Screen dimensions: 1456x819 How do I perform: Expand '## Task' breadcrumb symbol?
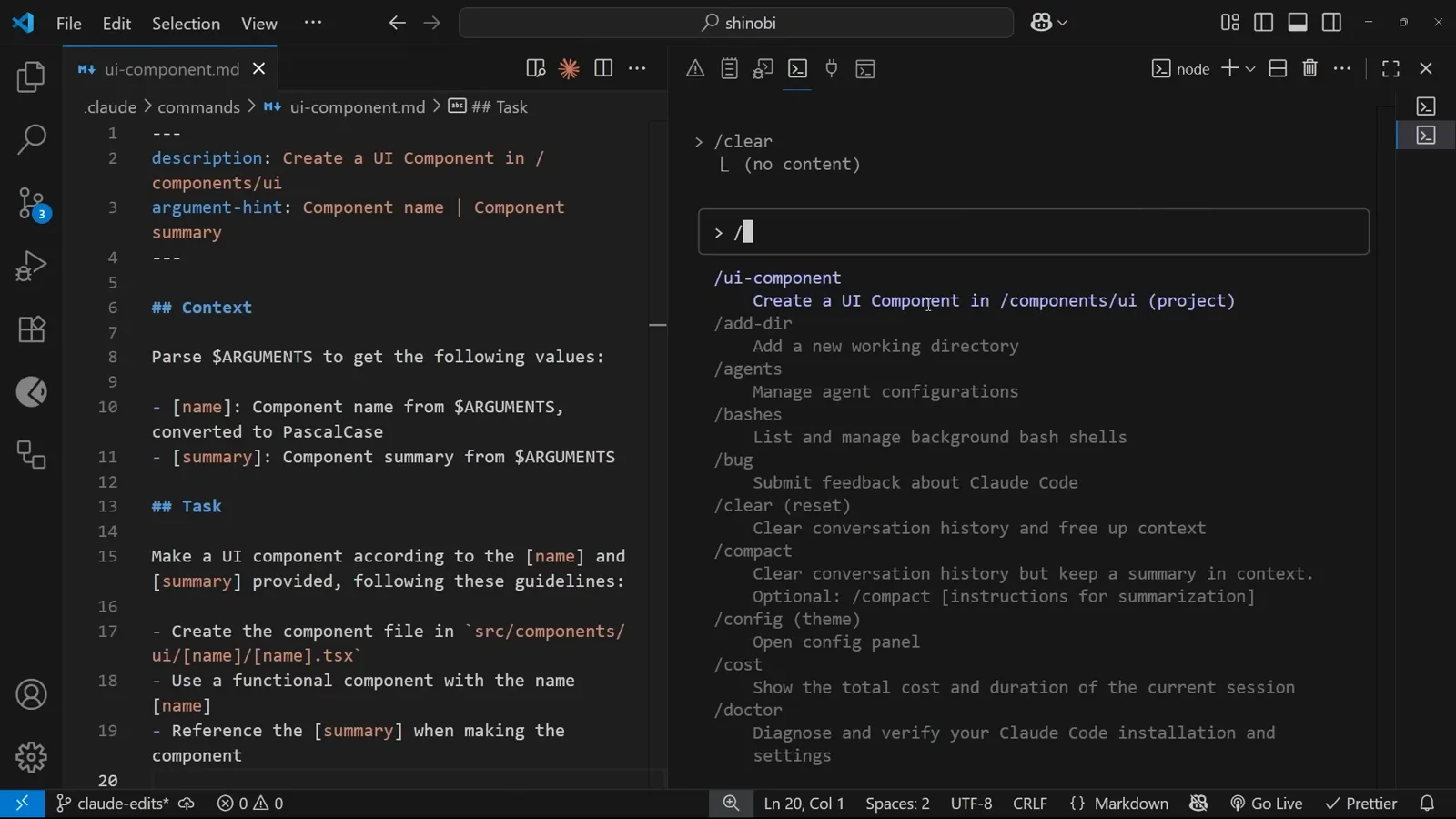[489, 107]
